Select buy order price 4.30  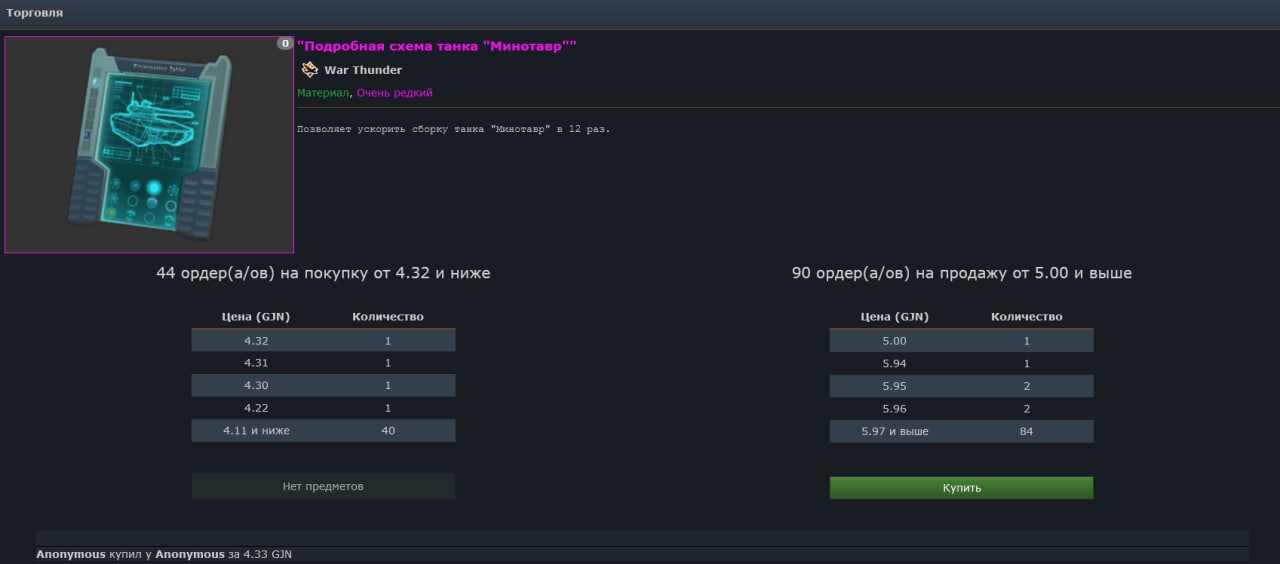256,386
